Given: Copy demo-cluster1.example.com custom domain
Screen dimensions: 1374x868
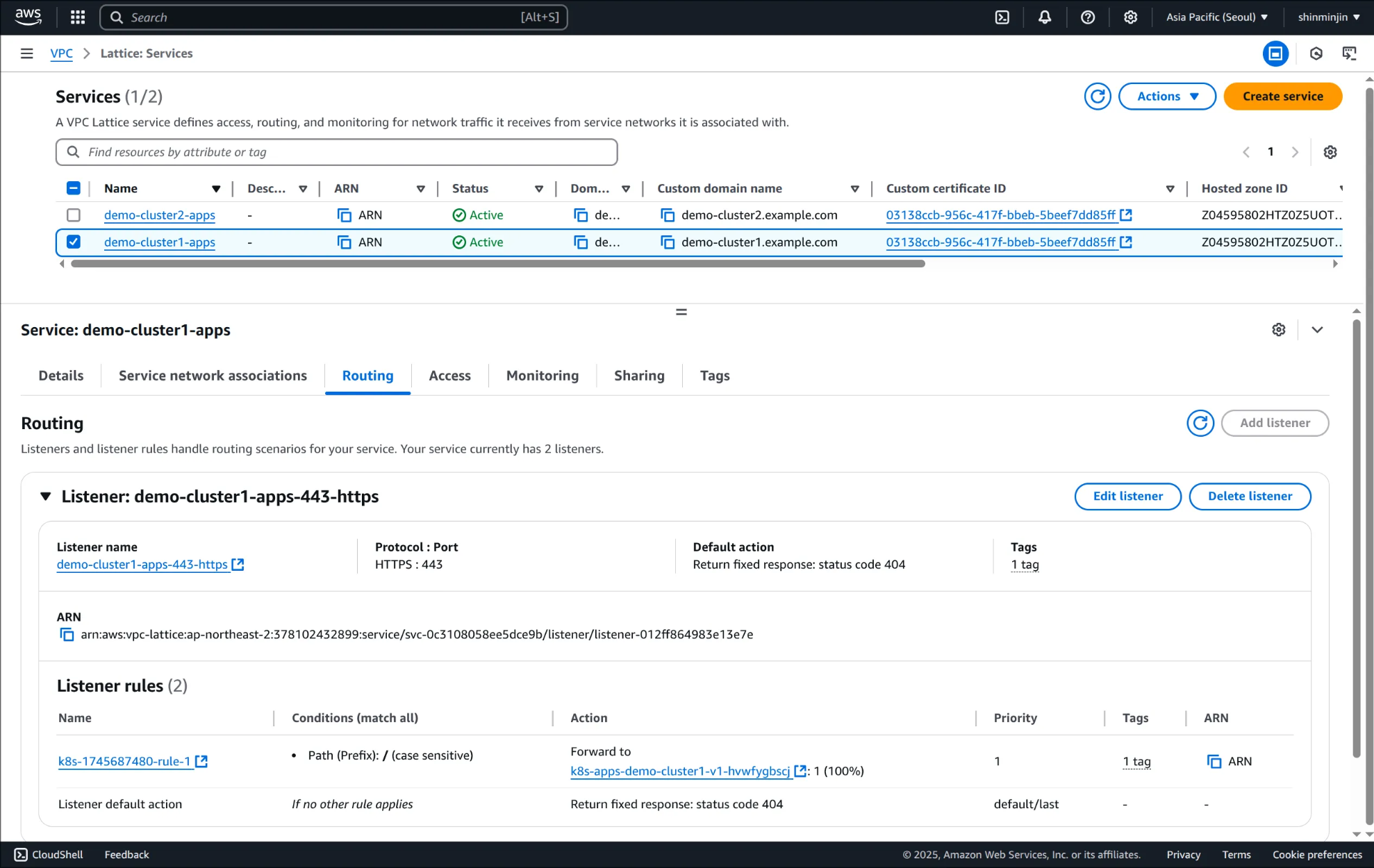Looking at the screenshot, I should 668,242.
